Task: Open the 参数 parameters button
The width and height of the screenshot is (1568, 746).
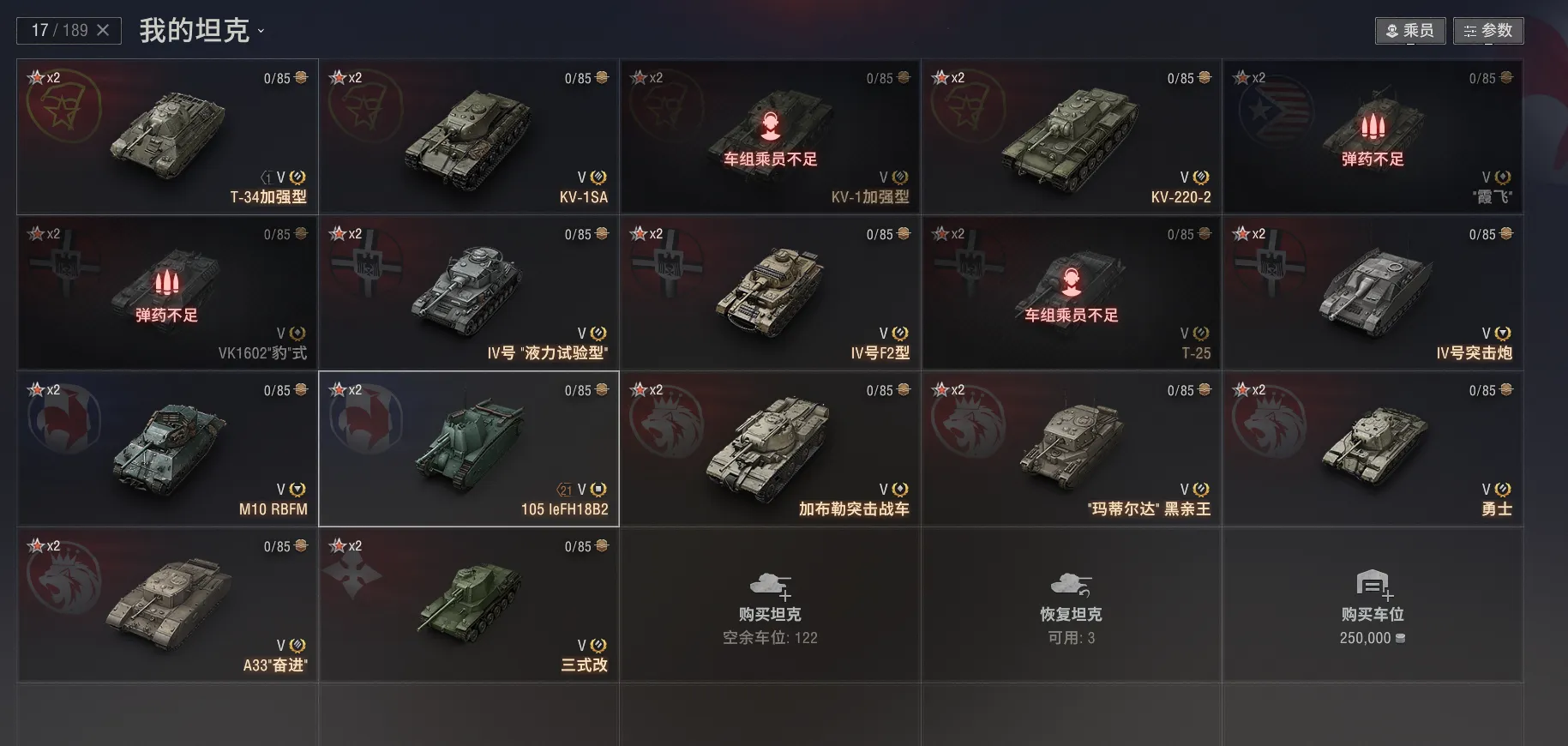Action: click(1488, 31)
